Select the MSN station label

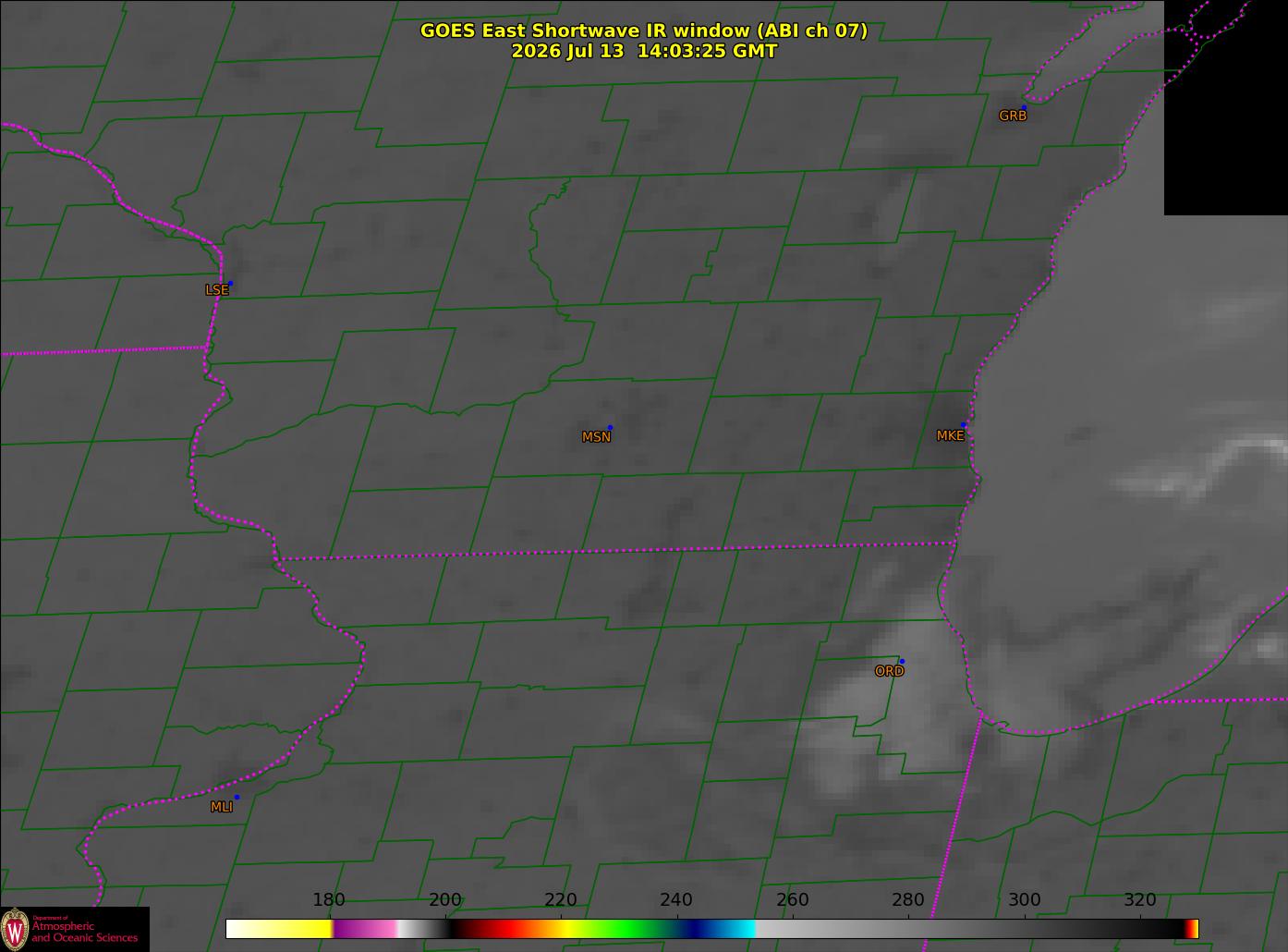(x=596, y=437)
